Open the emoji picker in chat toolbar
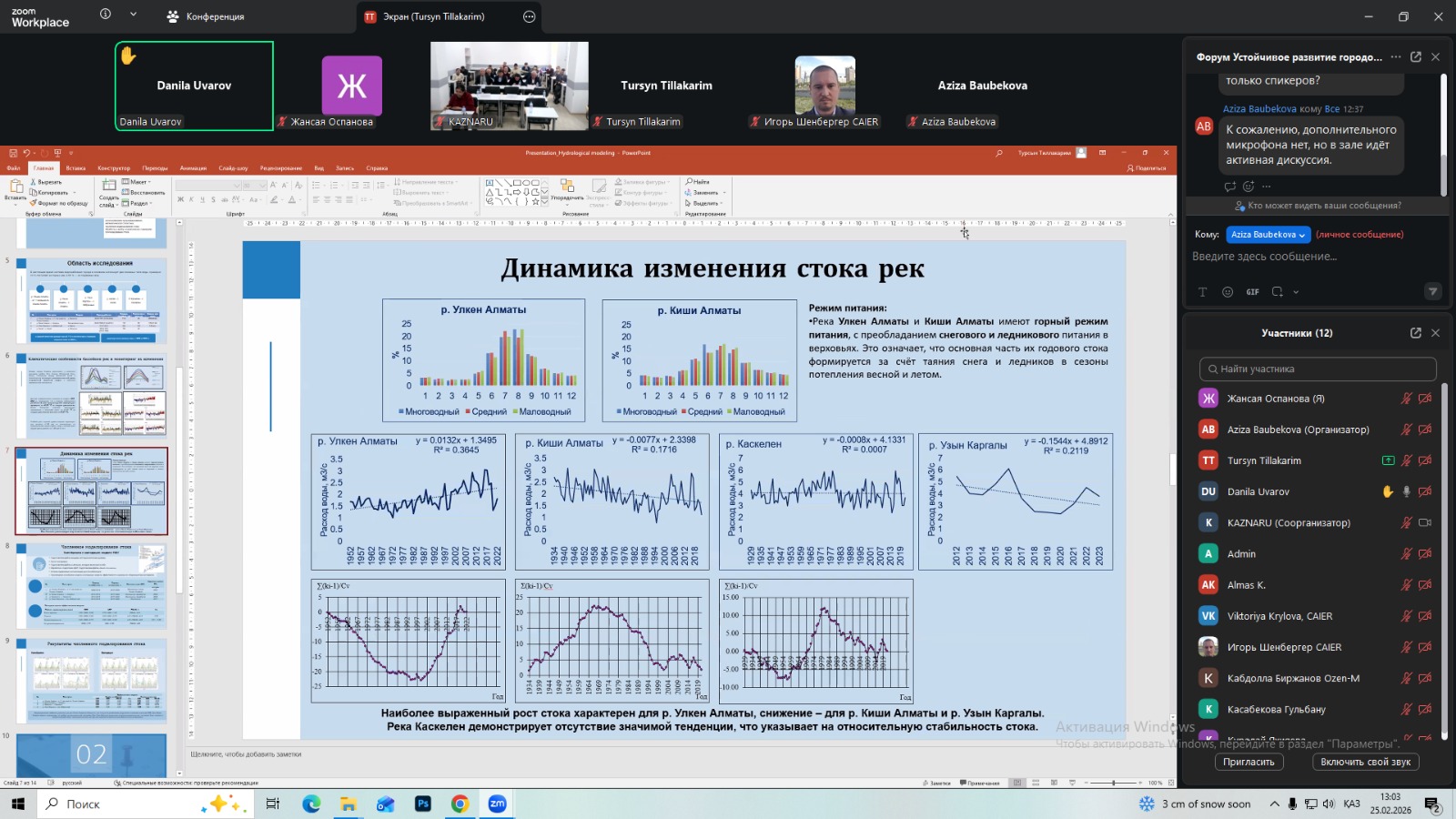 pyautogui.click(x=1228, y=292)
